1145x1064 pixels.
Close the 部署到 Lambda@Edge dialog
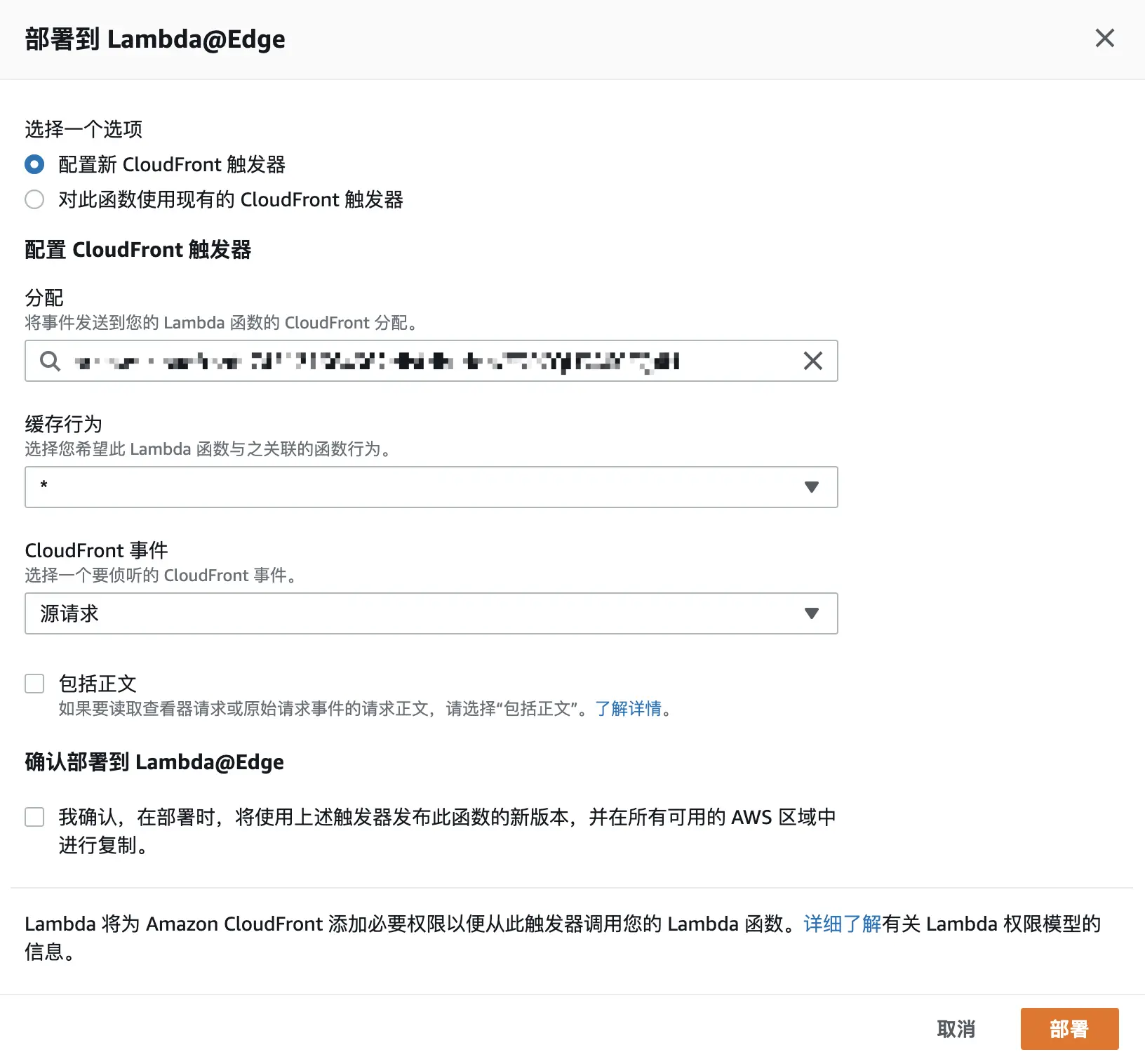pos(1104,38)
